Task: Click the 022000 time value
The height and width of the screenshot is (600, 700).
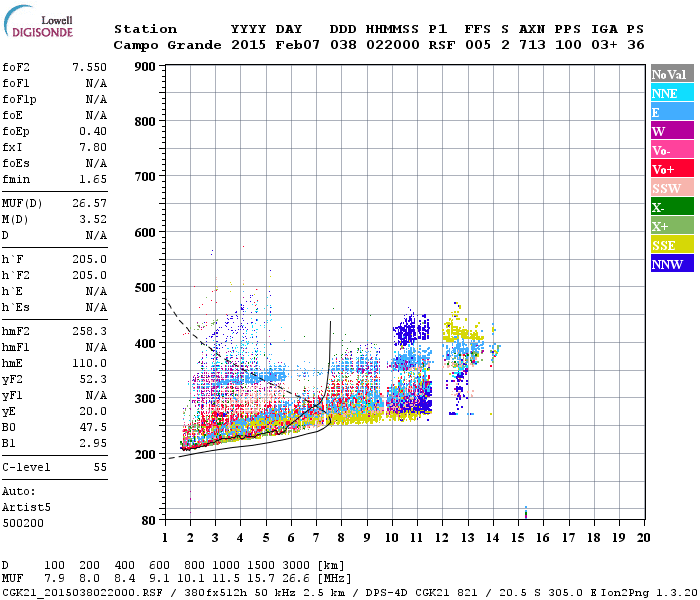Action: pos(393,45)
